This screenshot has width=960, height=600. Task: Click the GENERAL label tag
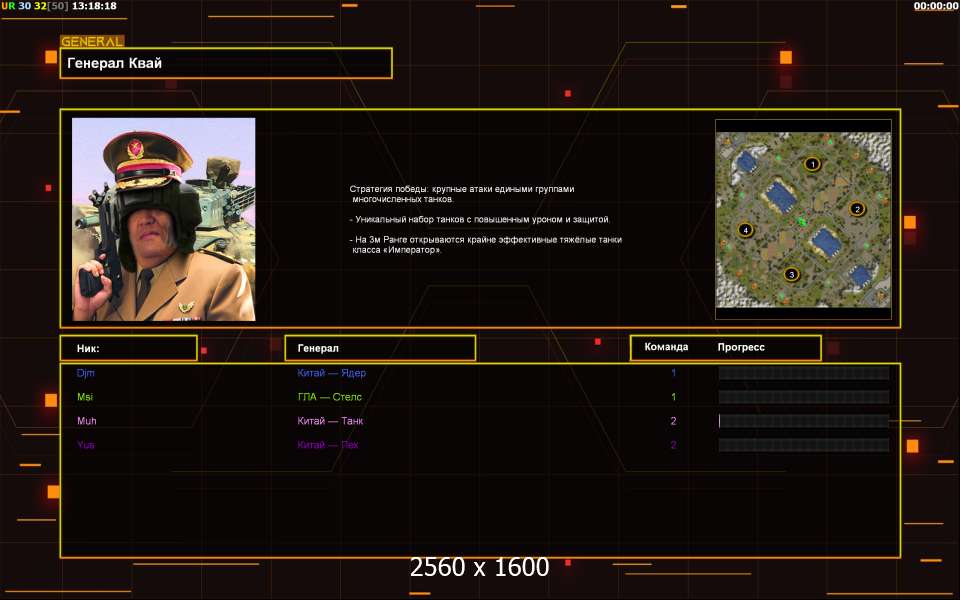point(92,41)
